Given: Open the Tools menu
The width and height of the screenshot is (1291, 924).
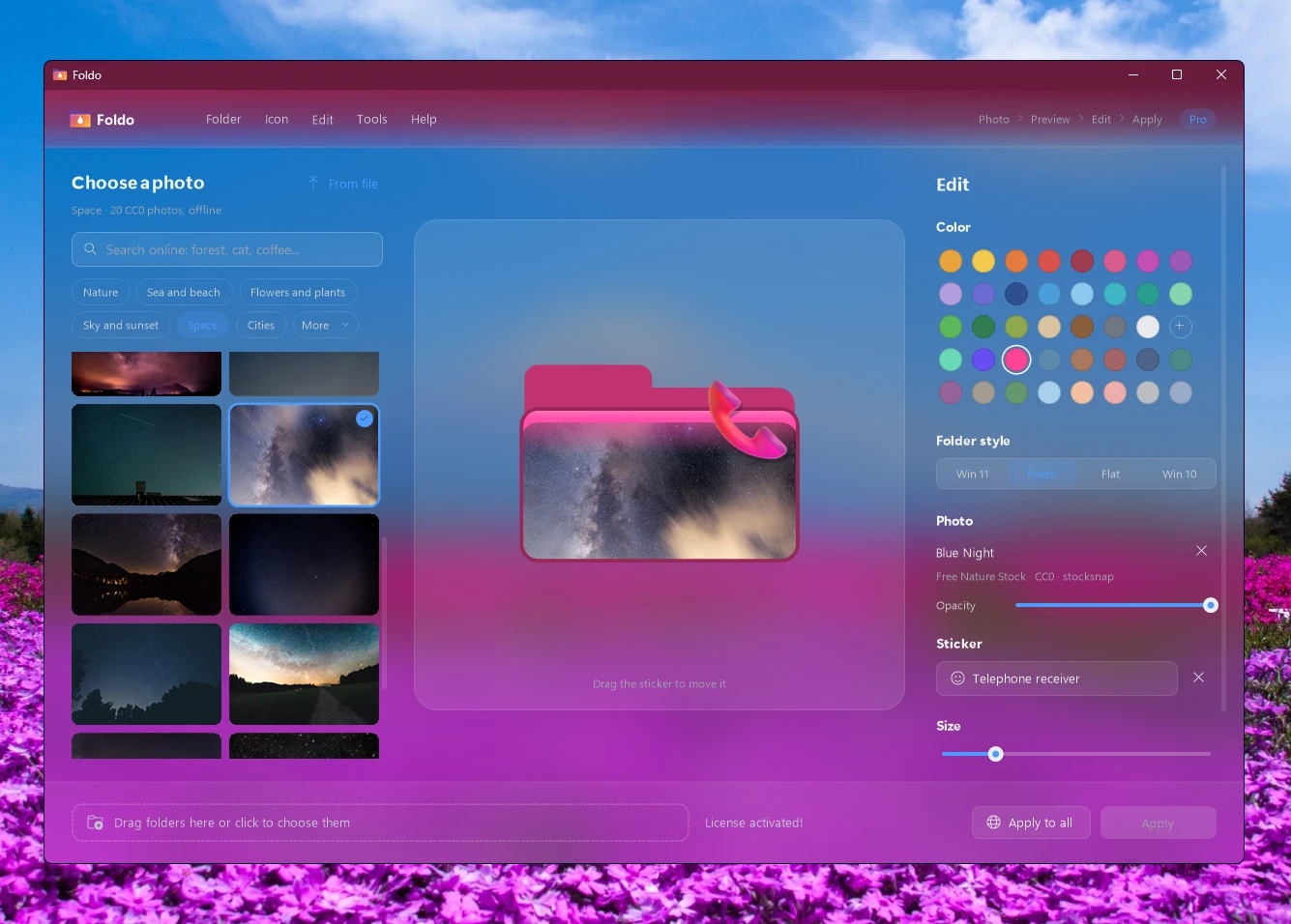Looking at the screenshot, I should click(372, 120).
